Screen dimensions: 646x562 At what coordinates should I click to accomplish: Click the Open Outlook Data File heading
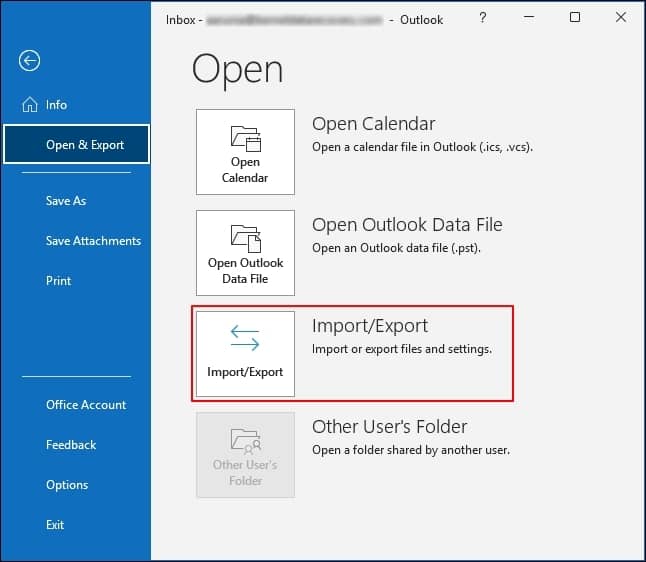[407, 225]
